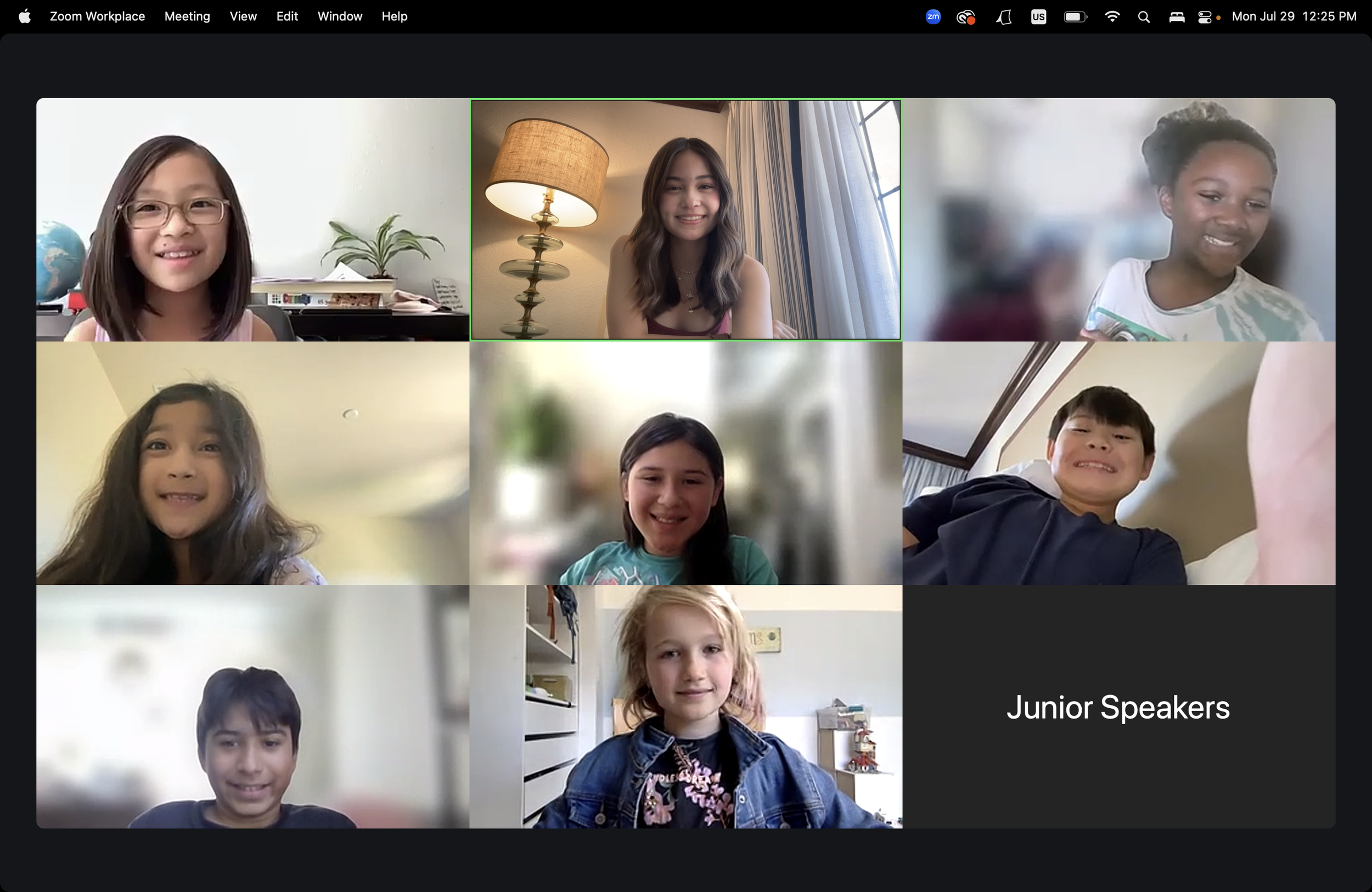Click the Zoom menu bar status icon

(933, 16)
